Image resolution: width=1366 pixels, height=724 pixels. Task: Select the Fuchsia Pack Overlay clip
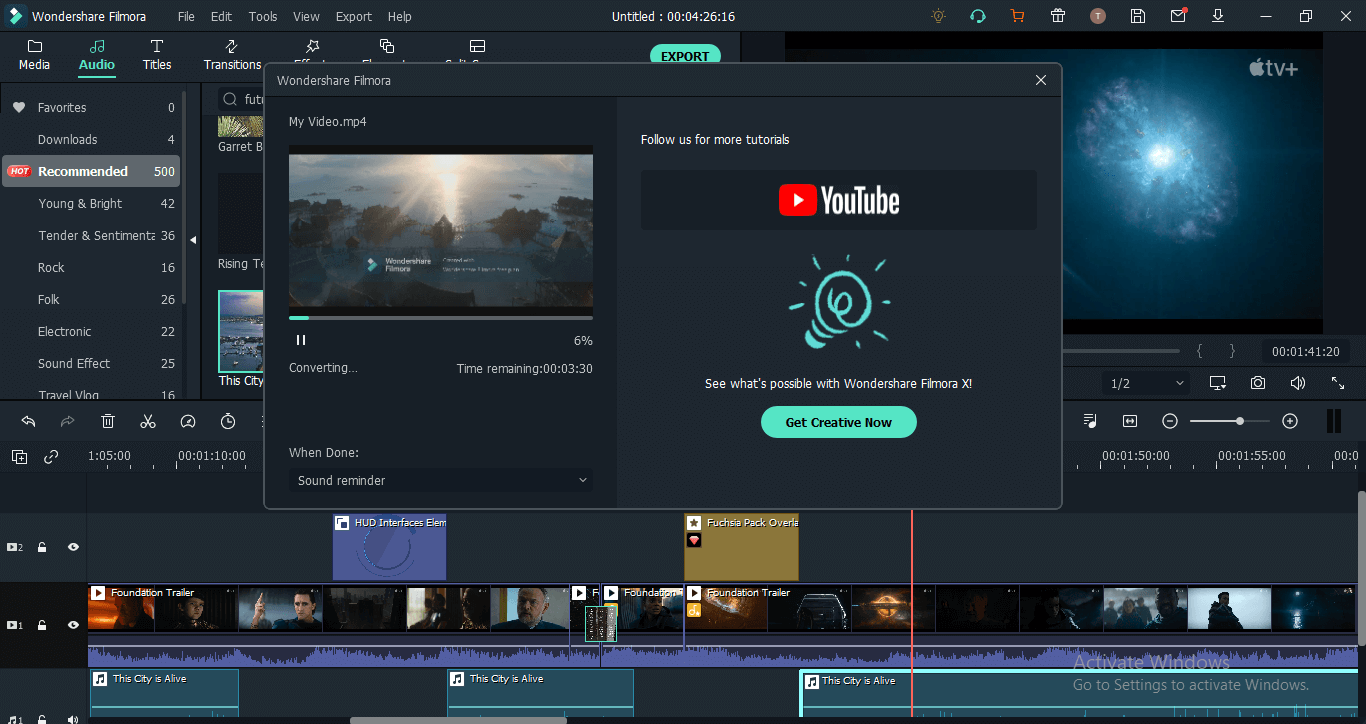pos(741,547)
